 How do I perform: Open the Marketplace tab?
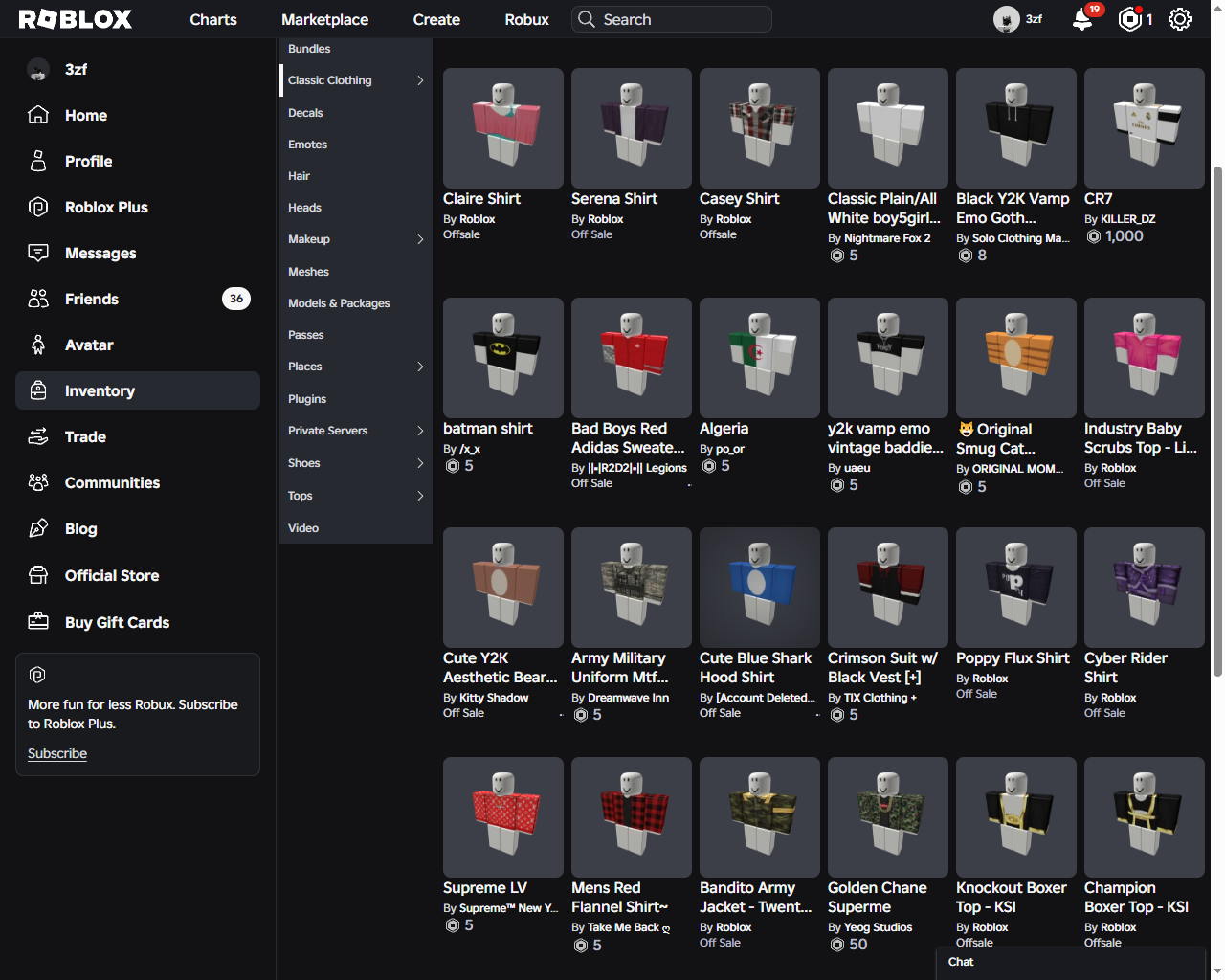click(324, 19)
